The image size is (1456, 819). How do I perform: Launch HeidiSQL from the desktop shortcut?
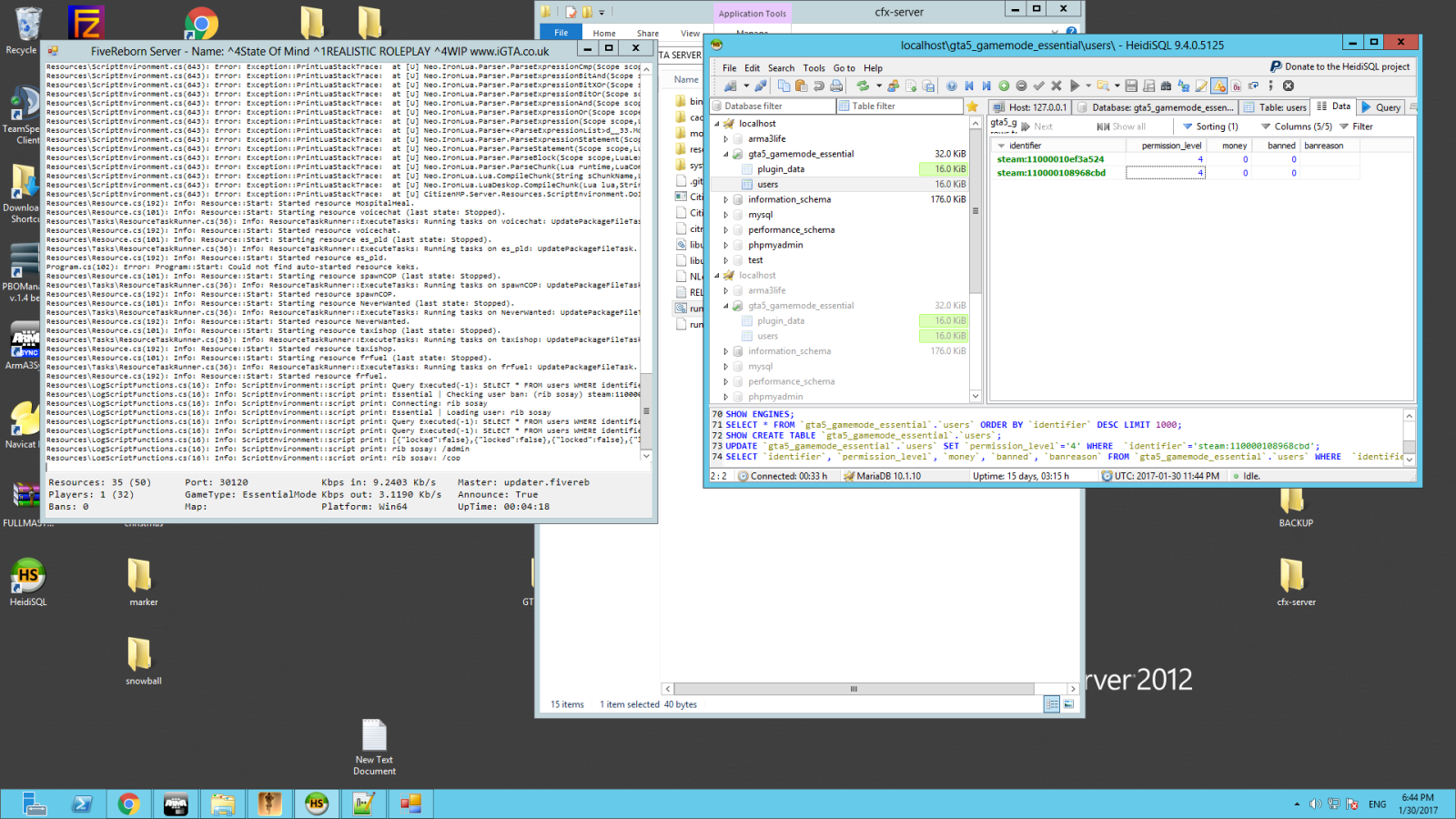27,580
